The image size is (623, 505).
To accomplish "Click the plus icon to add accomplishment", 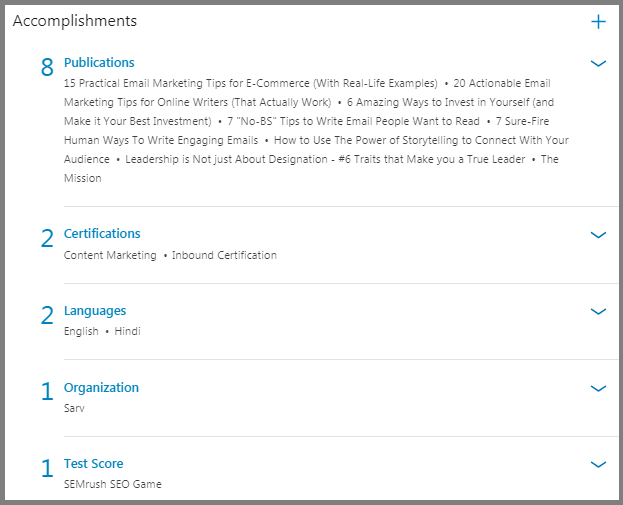I will [598, 21].
